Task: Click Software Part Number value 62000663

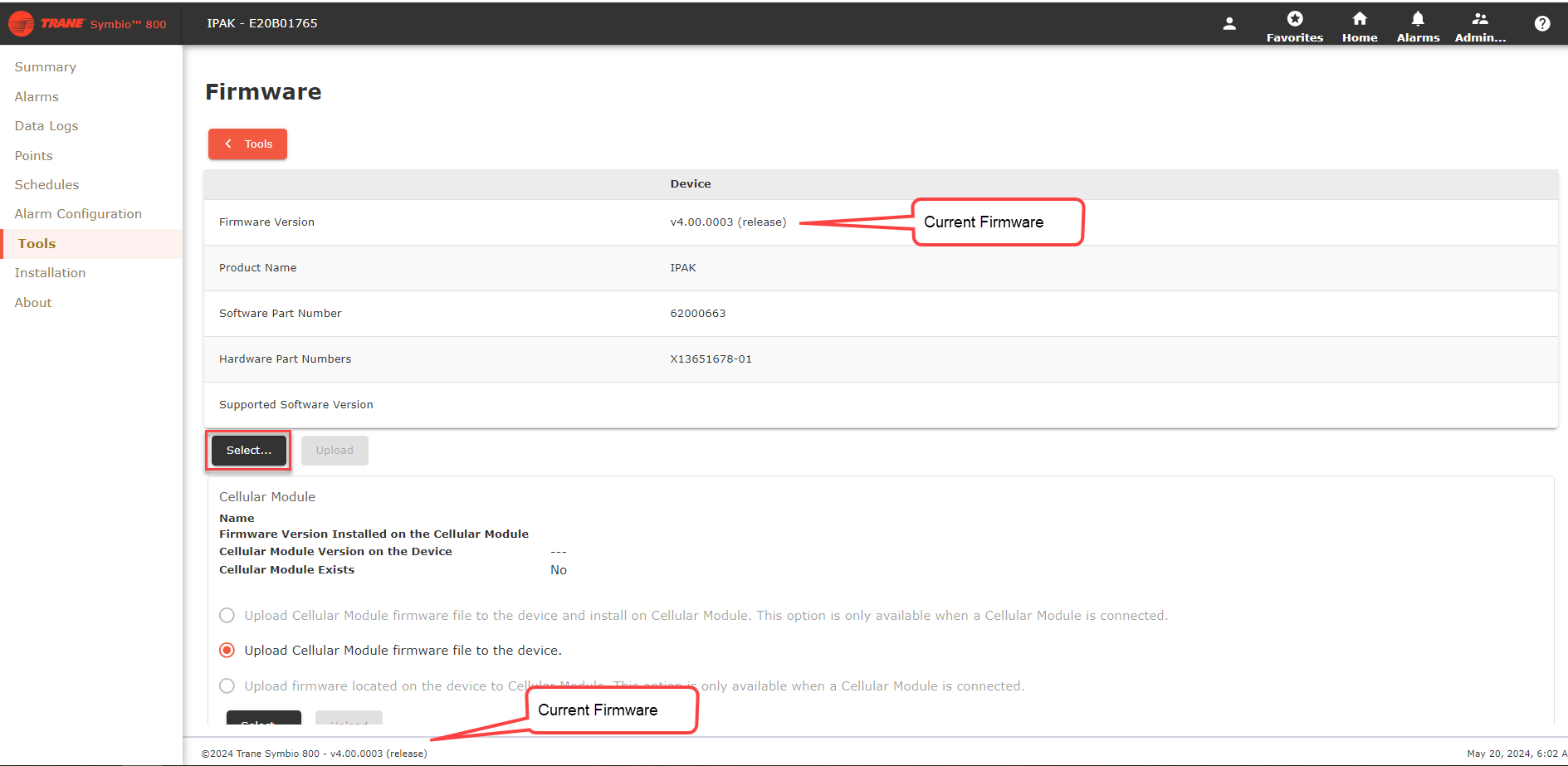Action: tap(698, 314)
